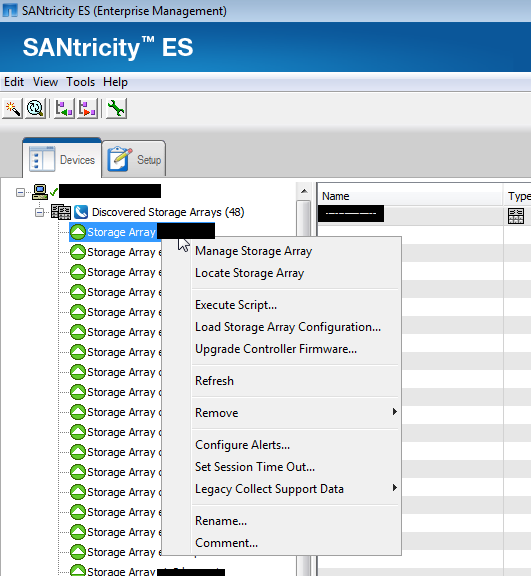Switch to the Devices tab
Screen dimensions: 531x576
[x=62, y=159]
